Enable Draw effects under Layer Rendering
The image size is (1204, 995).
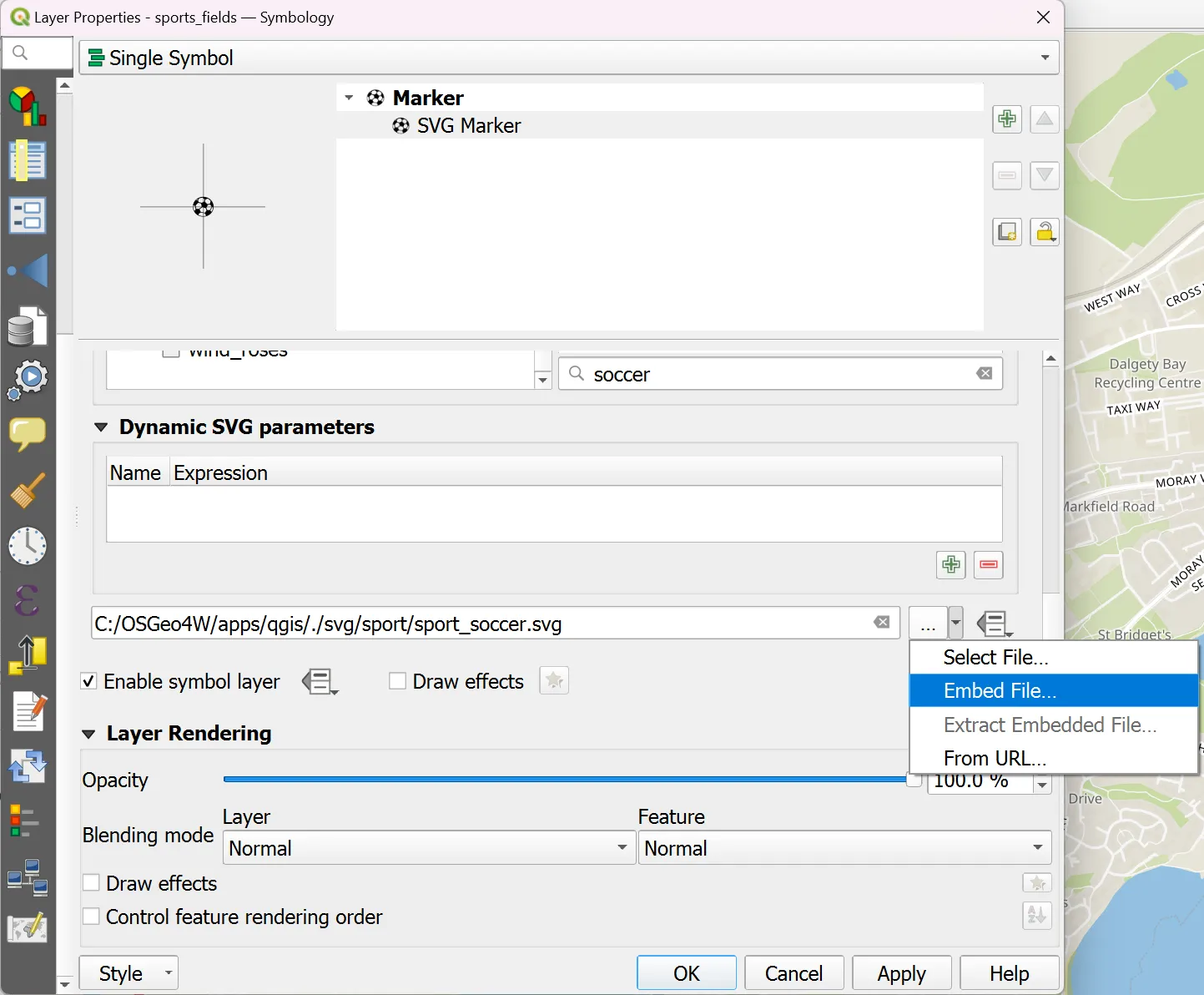tap(91, 882)
